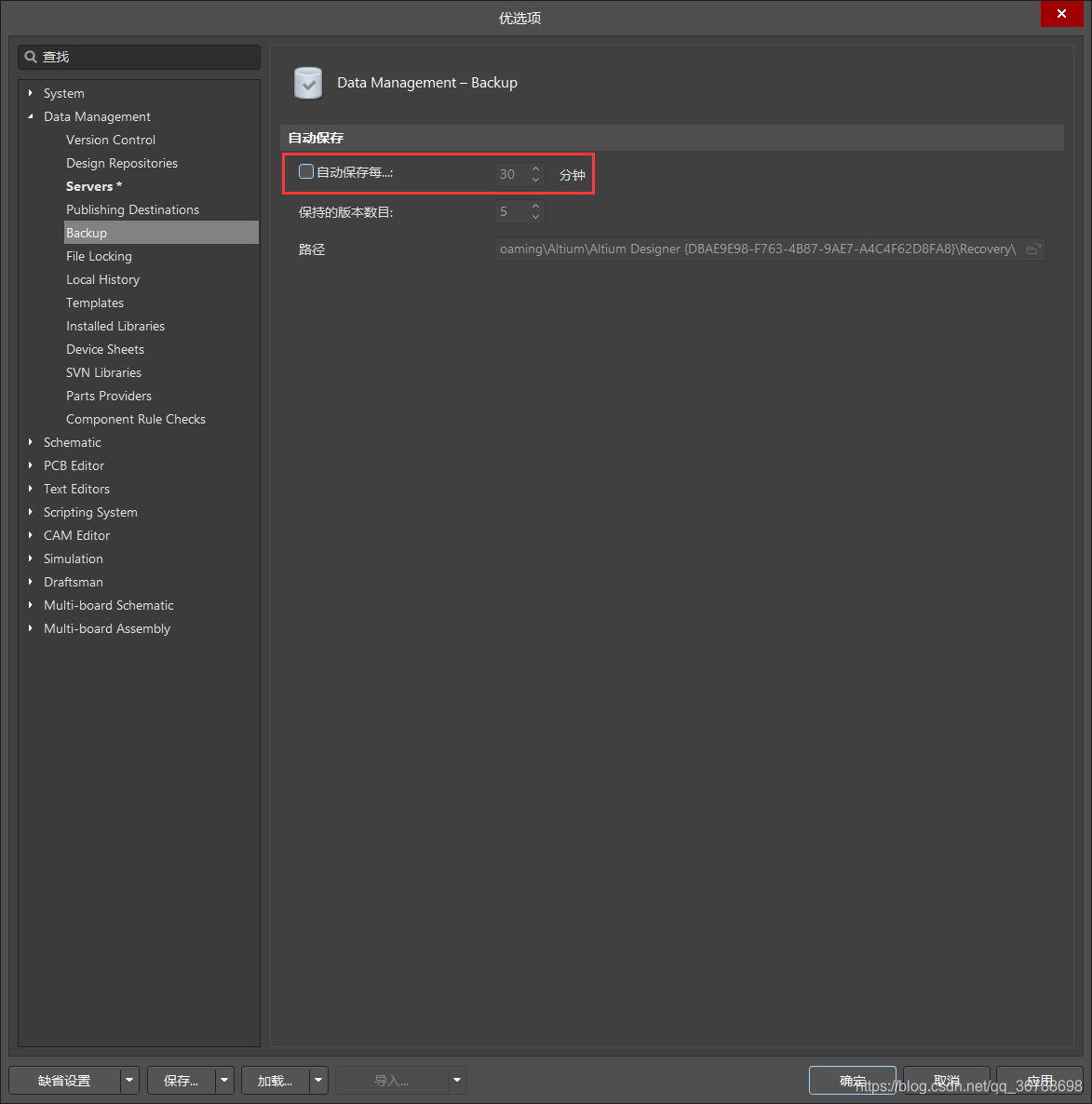Click the 应用 apply button

pyautogui.click(x=1039, y=1080)
